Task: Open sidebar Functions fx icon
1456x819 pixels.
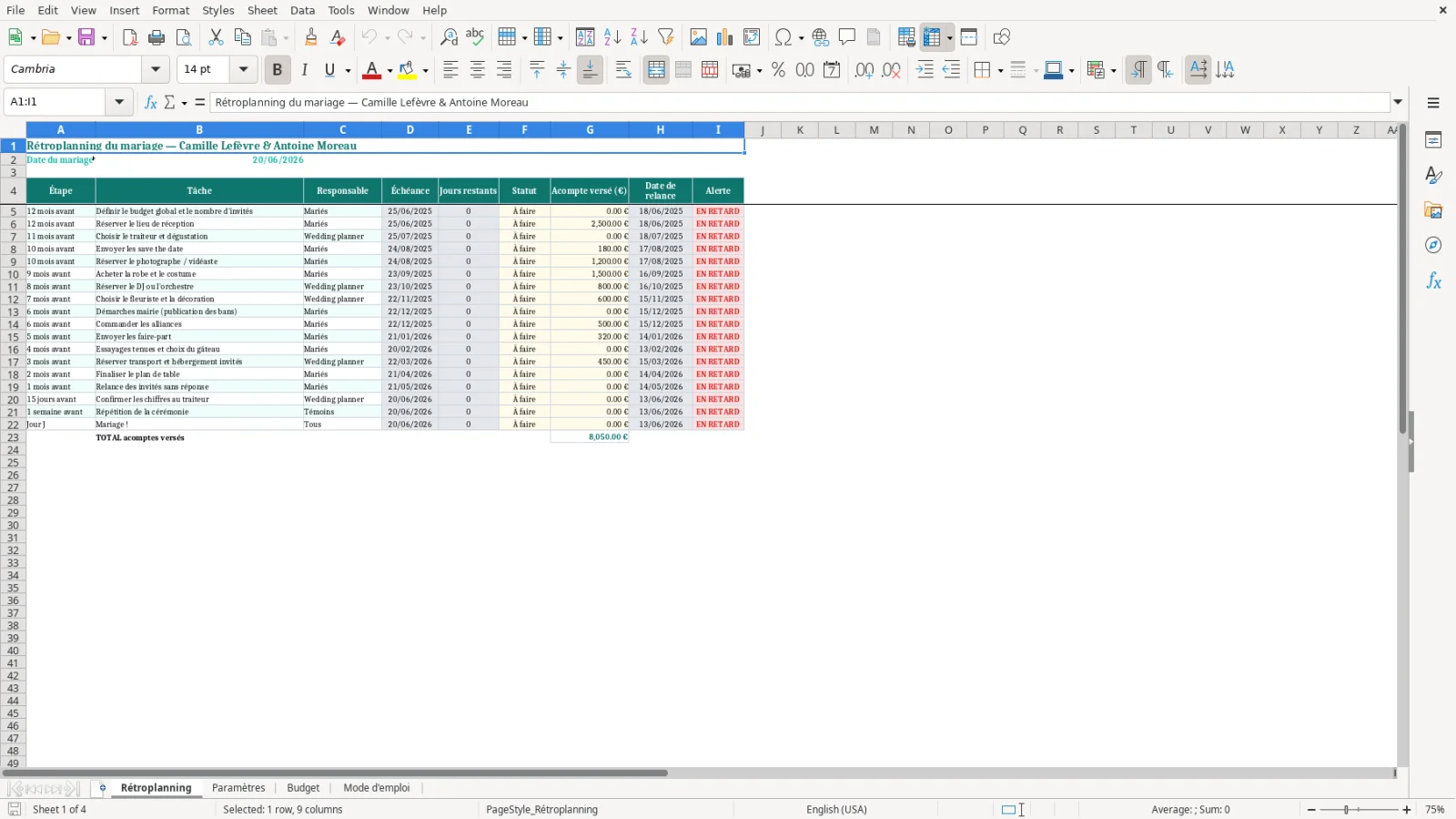Action: pos(1433,281)
